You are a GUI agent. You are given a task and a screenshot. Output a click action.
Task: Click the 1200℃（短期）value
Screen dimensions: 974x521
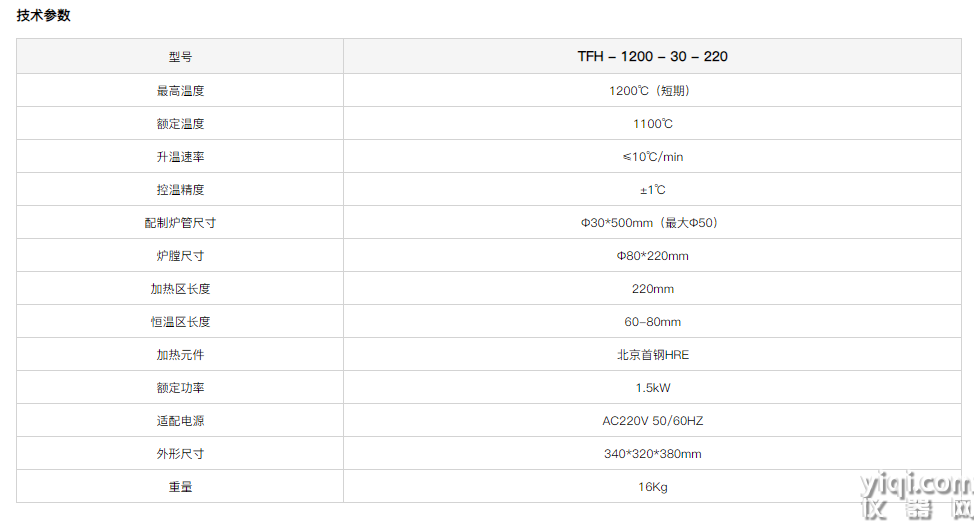tap(652, 91)
